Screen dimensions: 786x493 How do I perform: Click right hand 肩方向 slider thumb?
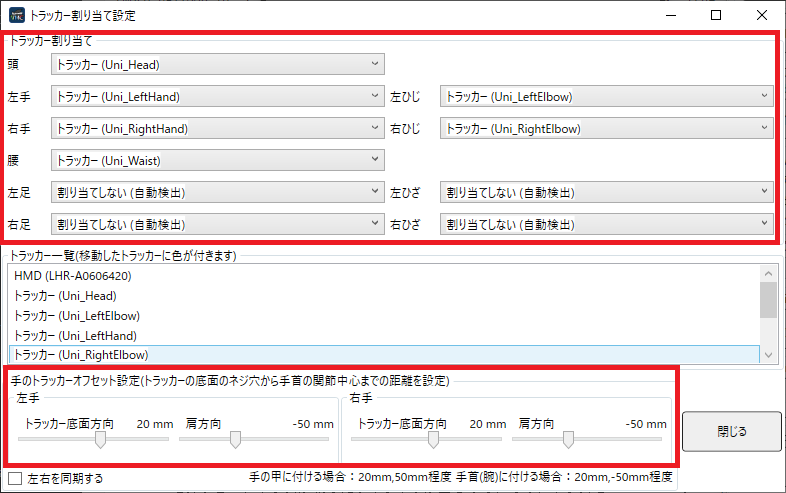click(568, 439)
